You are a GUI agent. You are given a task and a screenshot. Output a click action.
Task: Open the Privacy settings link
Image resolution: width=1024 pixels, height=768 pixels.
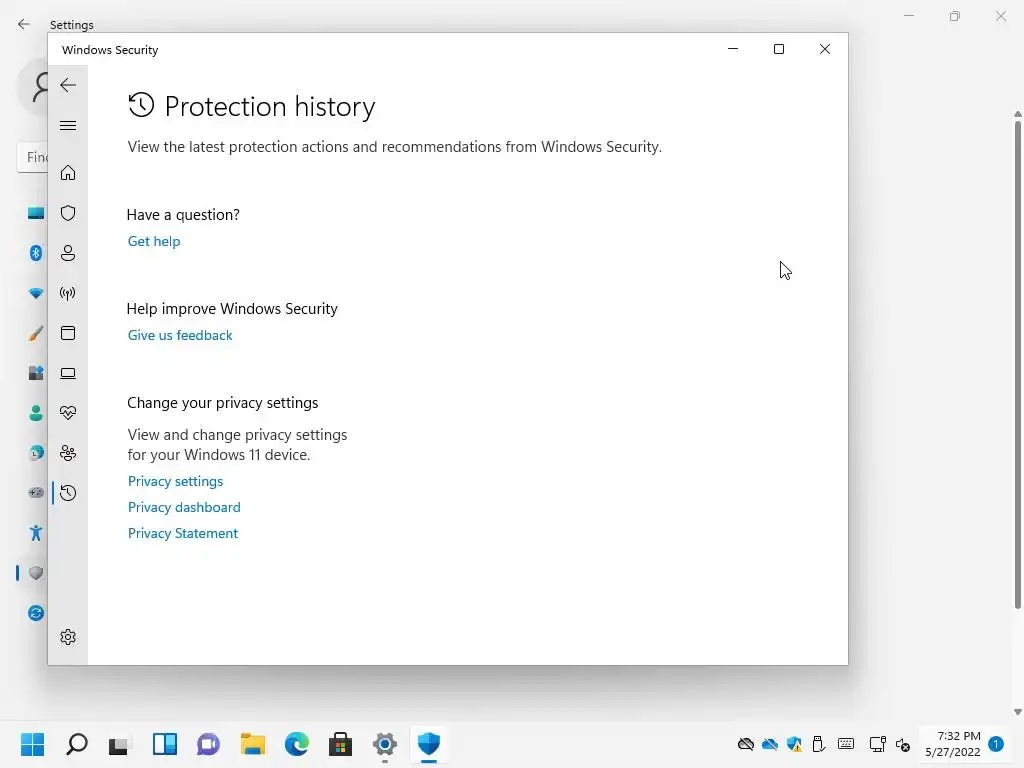(176, 481)
